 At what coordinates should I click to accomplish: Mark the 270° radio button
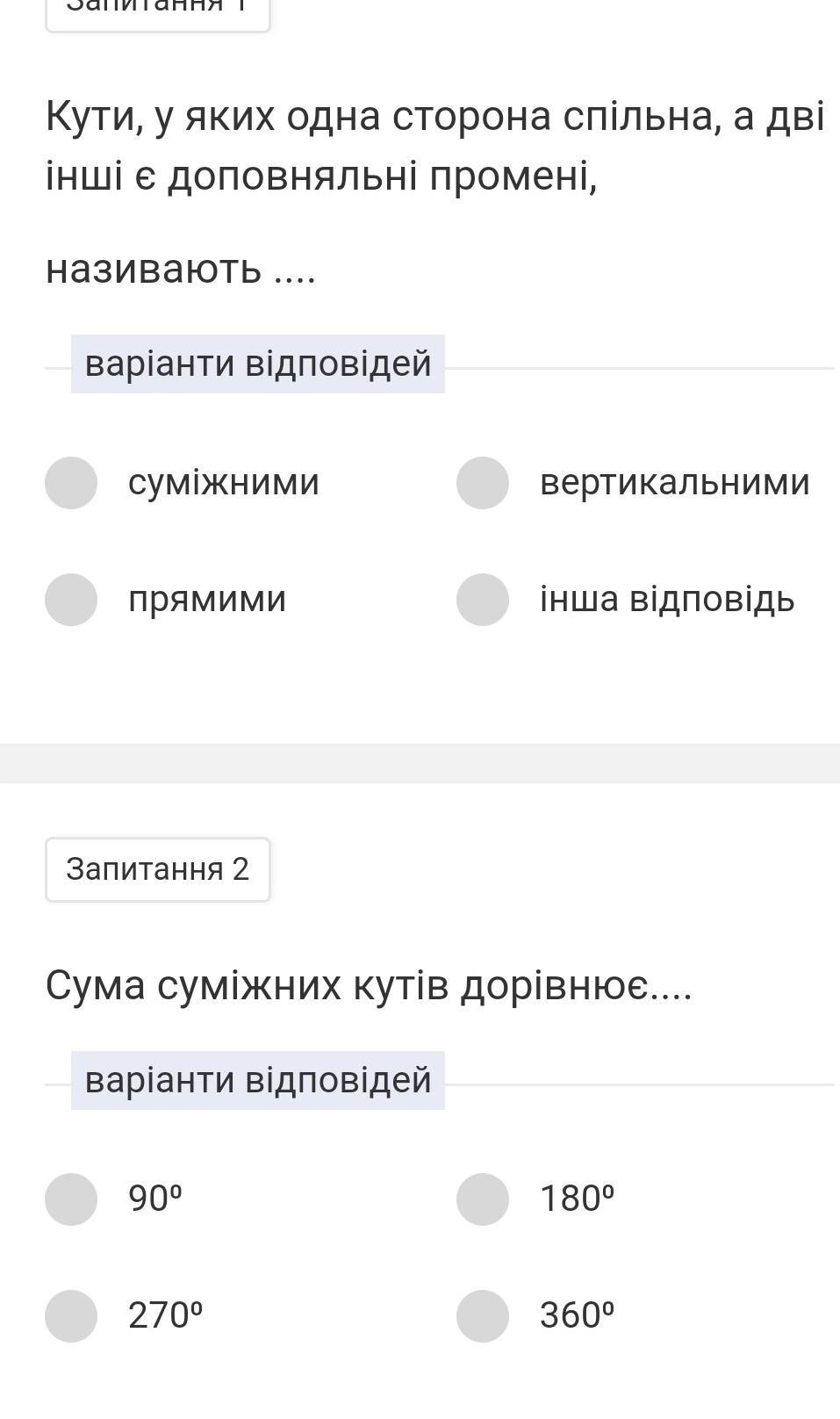coord(71,1316)
